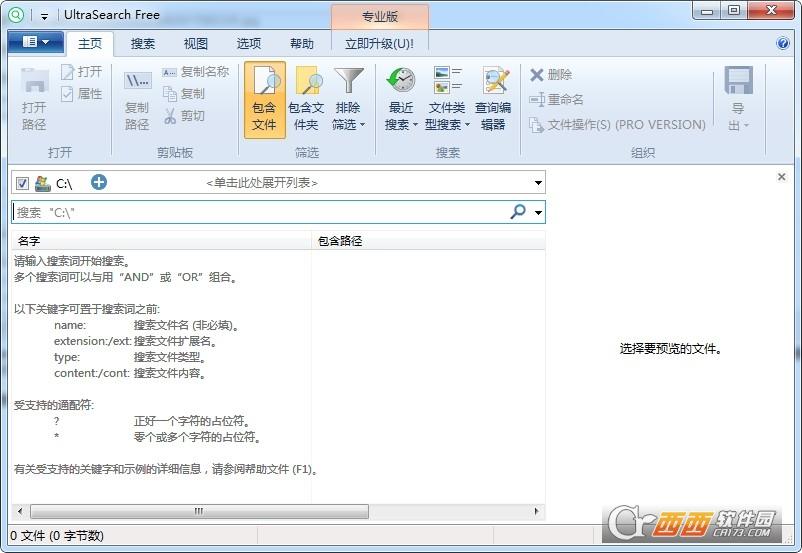Switch to the 搜索 ribbon tab
This screenshot has height=553, width=802.
[143, 43]
